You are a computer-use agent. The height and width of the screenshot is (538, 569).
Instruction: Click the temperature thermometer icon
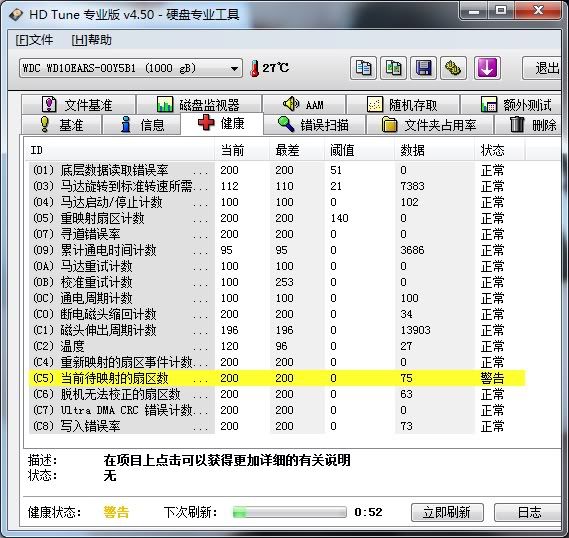255,68
